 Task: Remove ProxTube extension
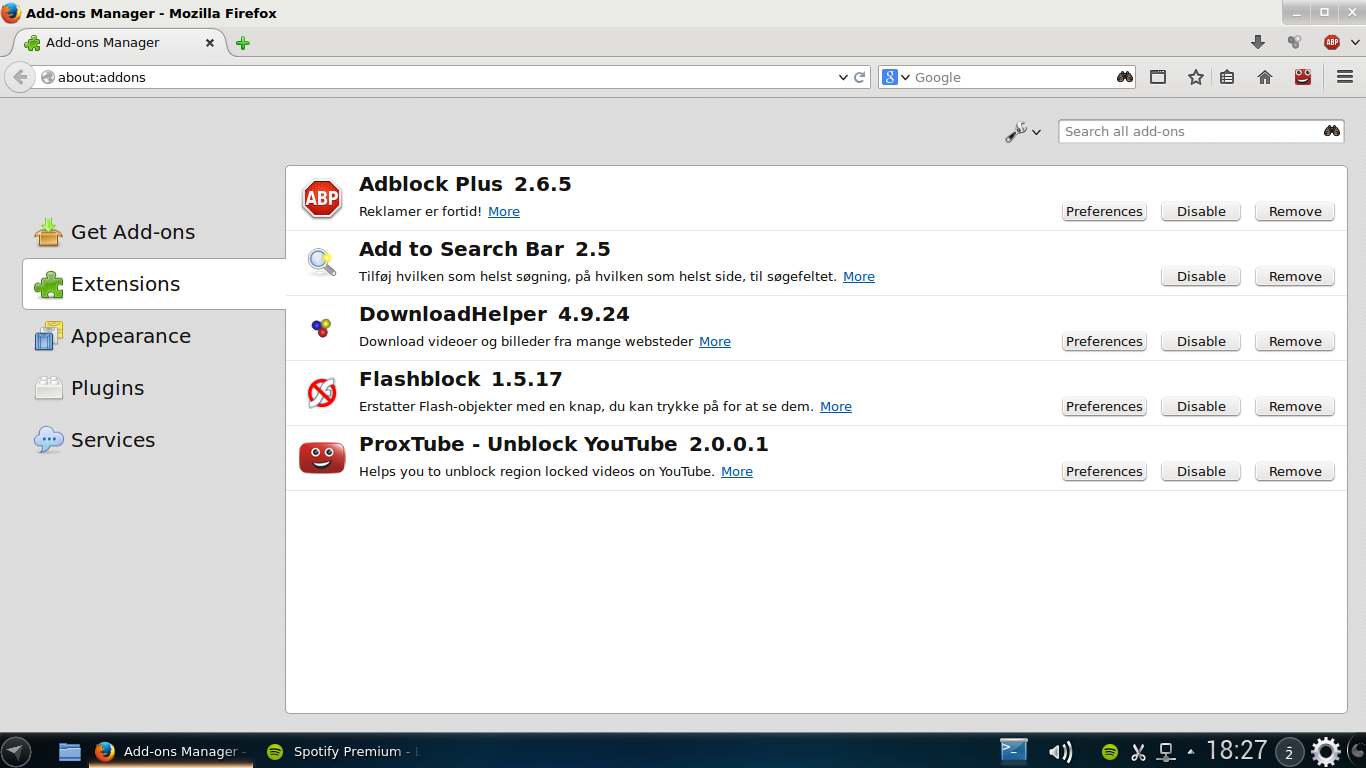[x=1295, y=471]
